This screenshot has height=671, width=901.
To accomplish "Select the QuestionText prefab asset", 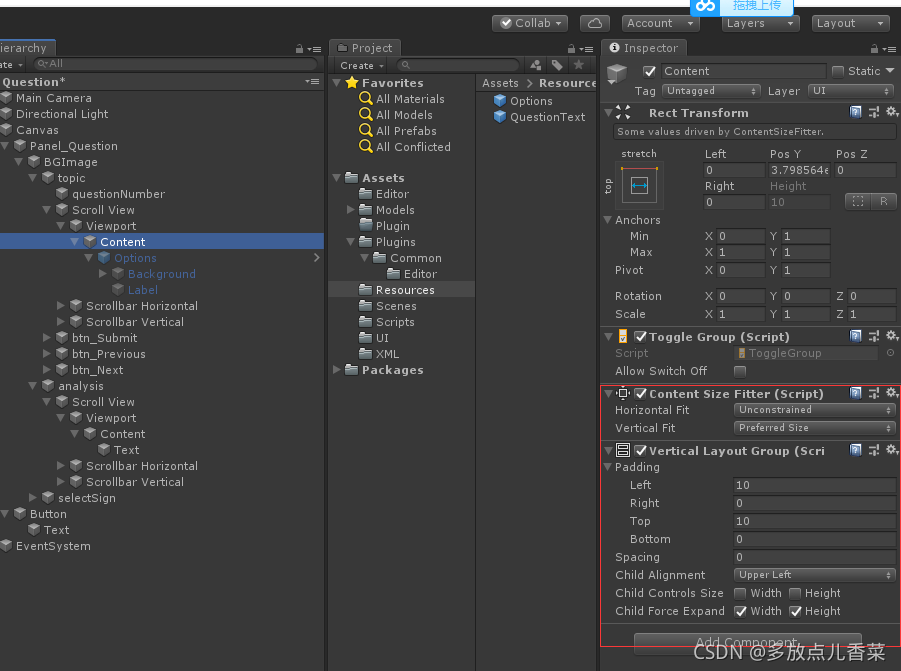I will pyautogui.click(x=540, y=117).
